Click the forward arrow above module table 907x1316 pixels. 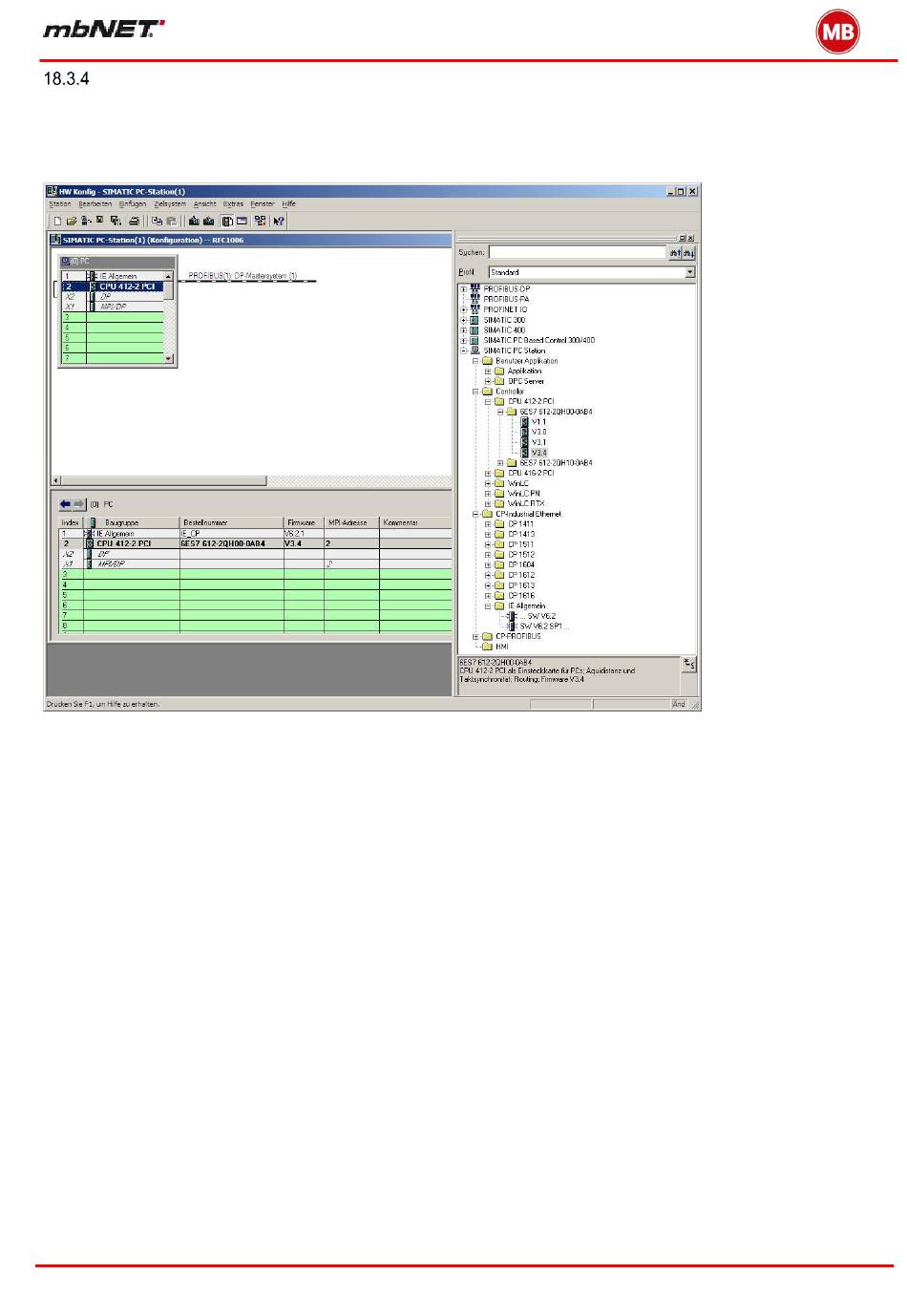79,503
